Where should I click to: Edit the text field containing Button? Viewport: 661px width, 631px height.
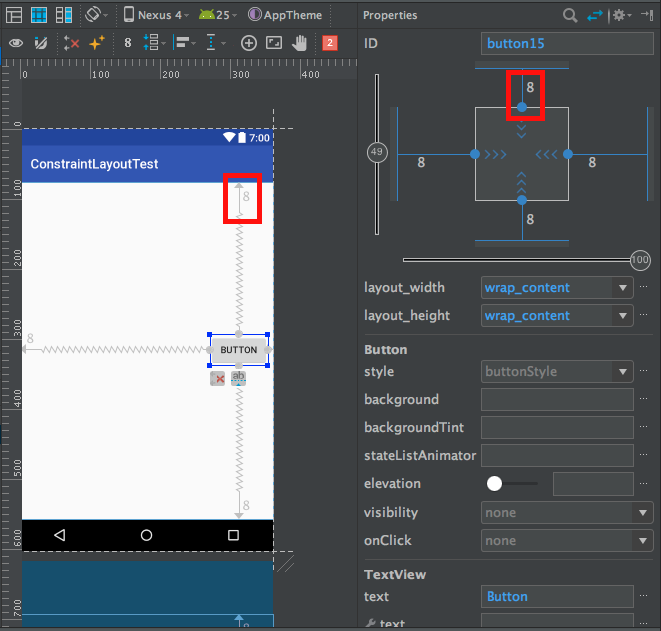pyautogui.click(x=557, y=596)
